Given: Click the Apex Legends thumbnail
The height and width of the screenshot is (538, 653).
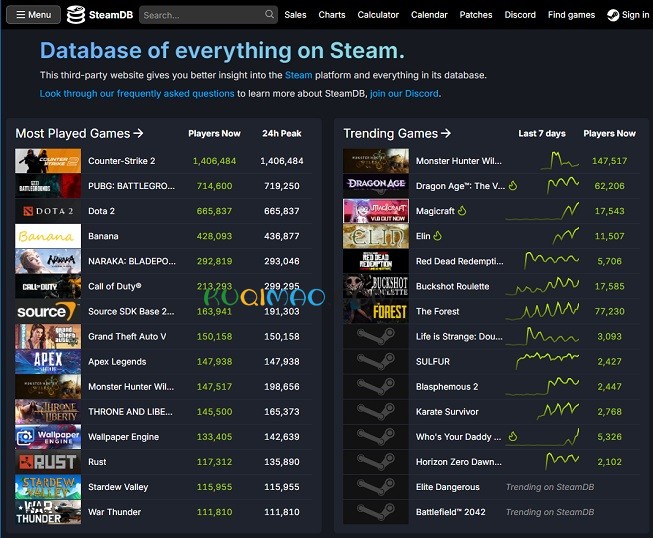Looking at the screenshot, I should click(x=48, y=361).
